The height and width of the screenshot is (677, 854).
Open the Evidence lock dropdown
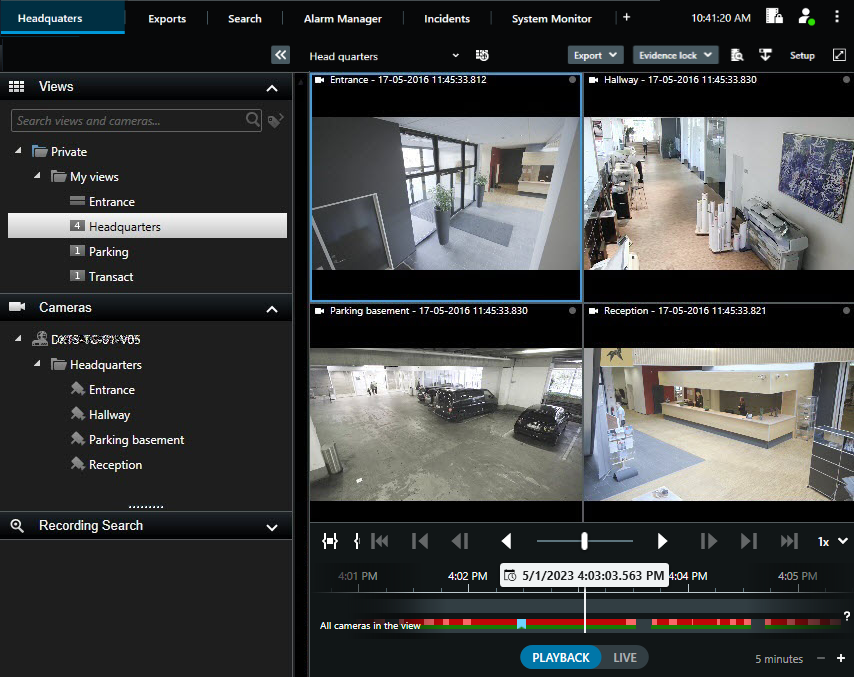click(x=675, y=55)
